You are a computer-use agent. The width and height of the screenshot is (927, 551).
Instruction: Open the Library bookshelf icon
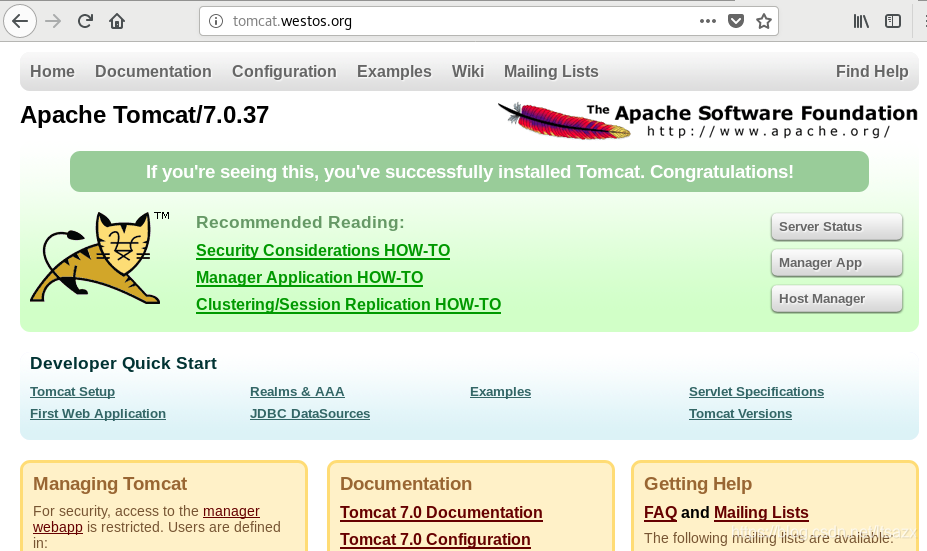coord(861,21)
